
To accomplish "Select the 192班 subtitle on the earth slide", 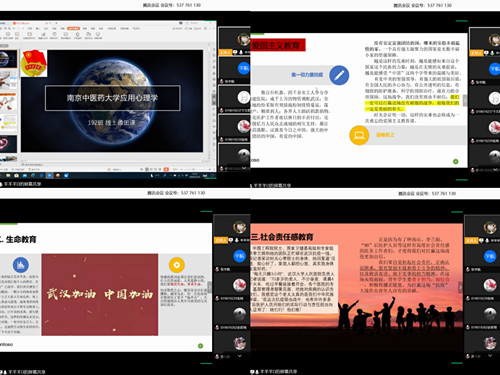I will point(112,122).
